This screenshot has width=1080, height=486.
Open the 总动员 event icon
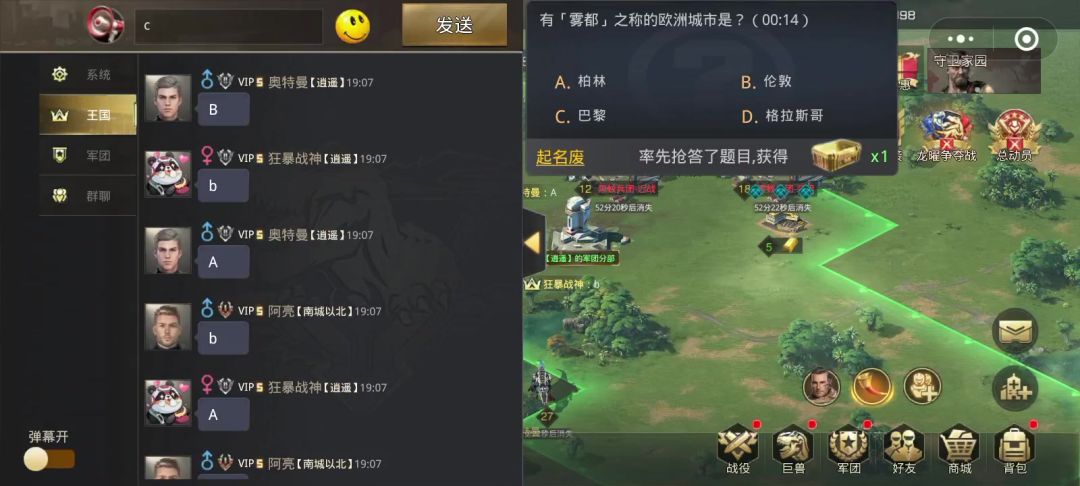click(x=1015, y=136)
